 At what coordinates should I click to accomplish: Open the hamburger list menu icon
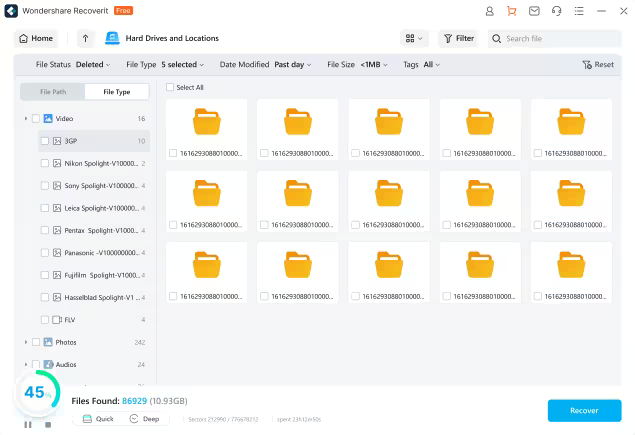coord(579,11)
